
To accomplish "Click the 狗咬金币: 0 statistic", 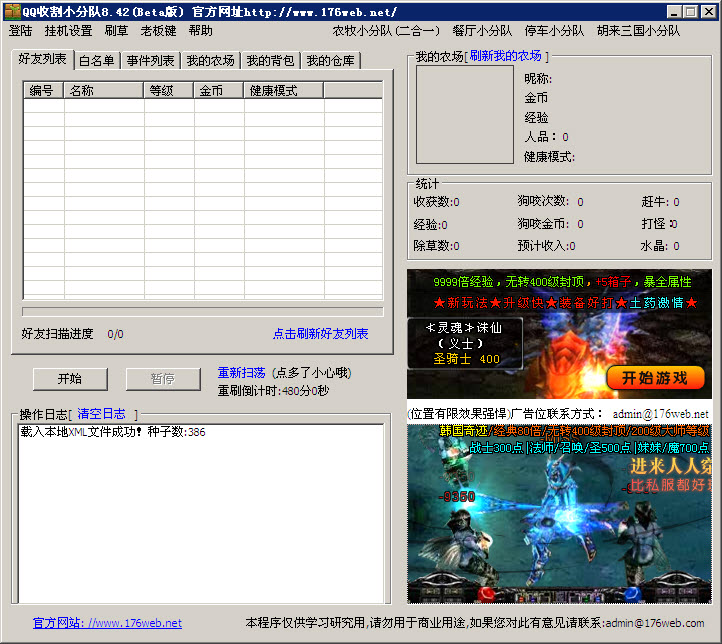I will click(550, 224).
